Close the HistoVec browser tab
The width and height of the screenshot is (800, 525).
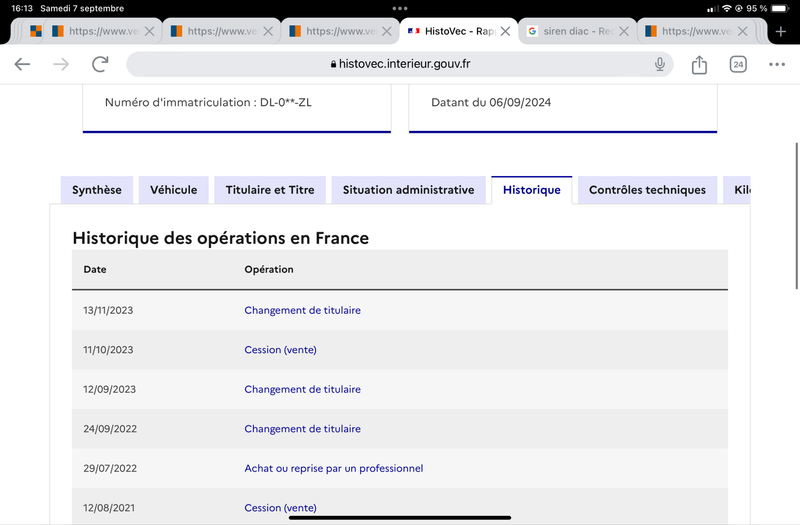505,32
